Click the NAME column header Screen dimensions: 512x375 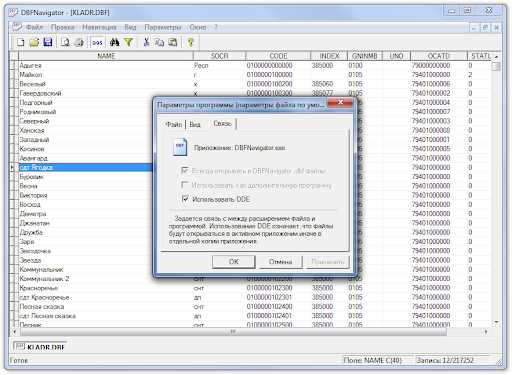[106, 56]
